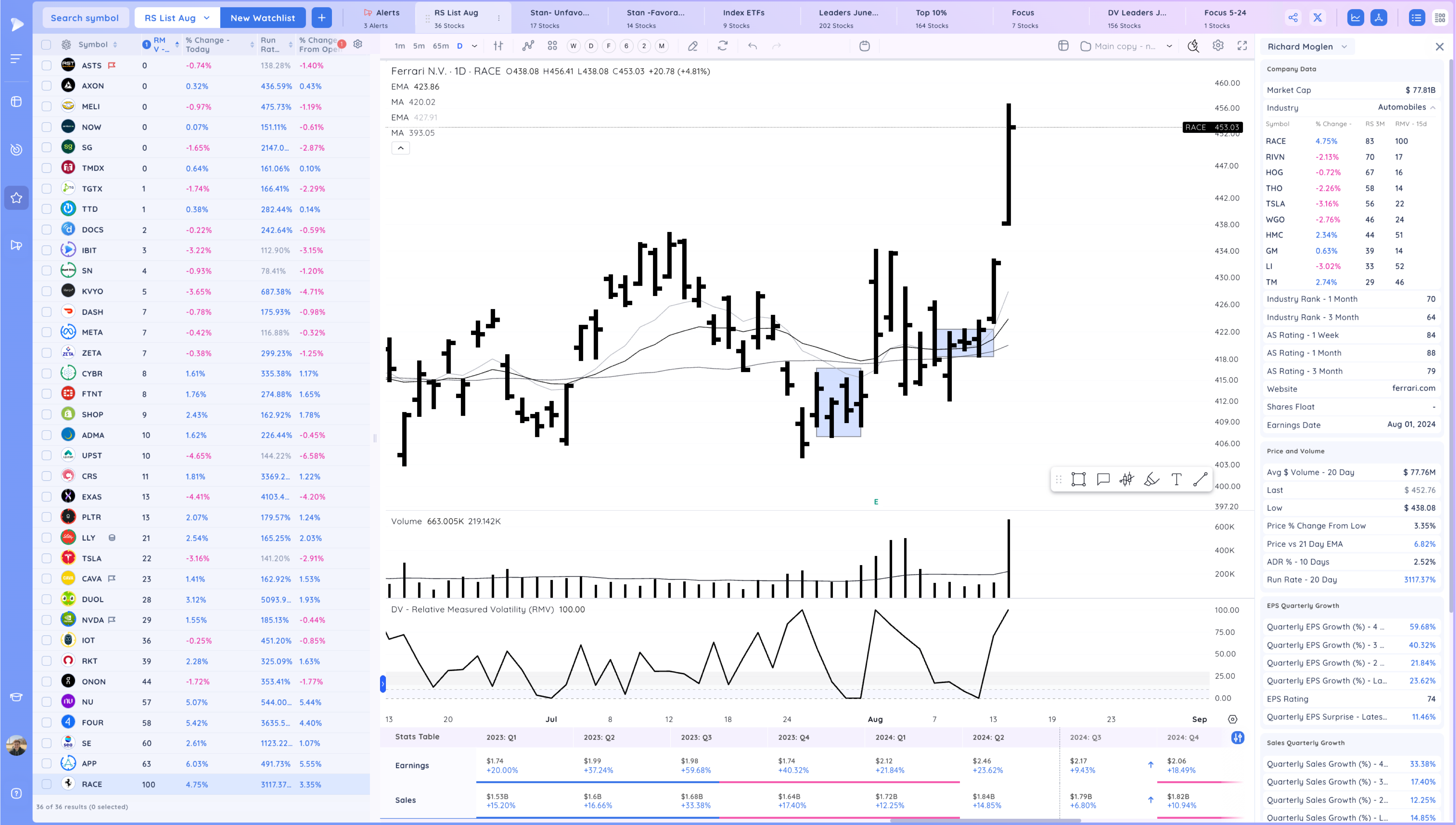The width and height of the screenshot is (1456, 825).
Task: Check the TSLA row checkbox
Action: click(x=47, y=558)
